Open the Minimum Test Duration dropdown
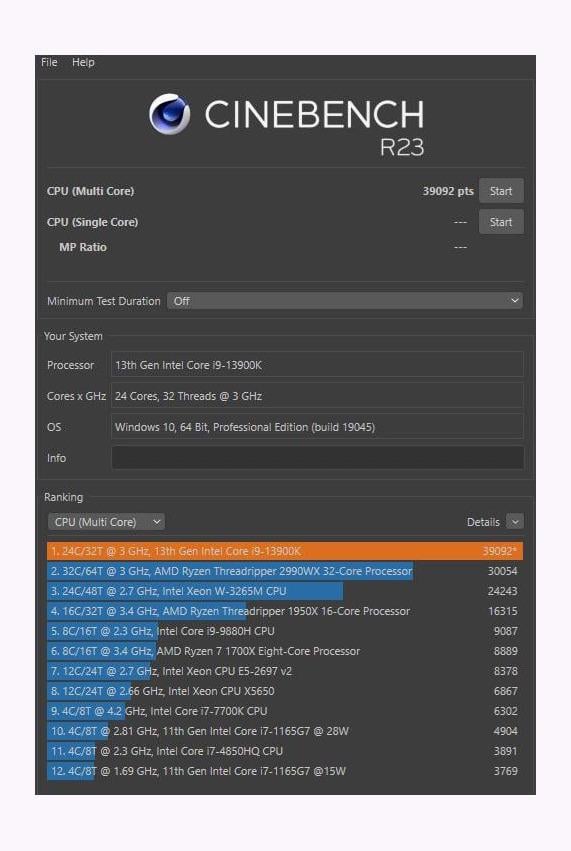Screen dimensions: 571x851 pos(345,301)
